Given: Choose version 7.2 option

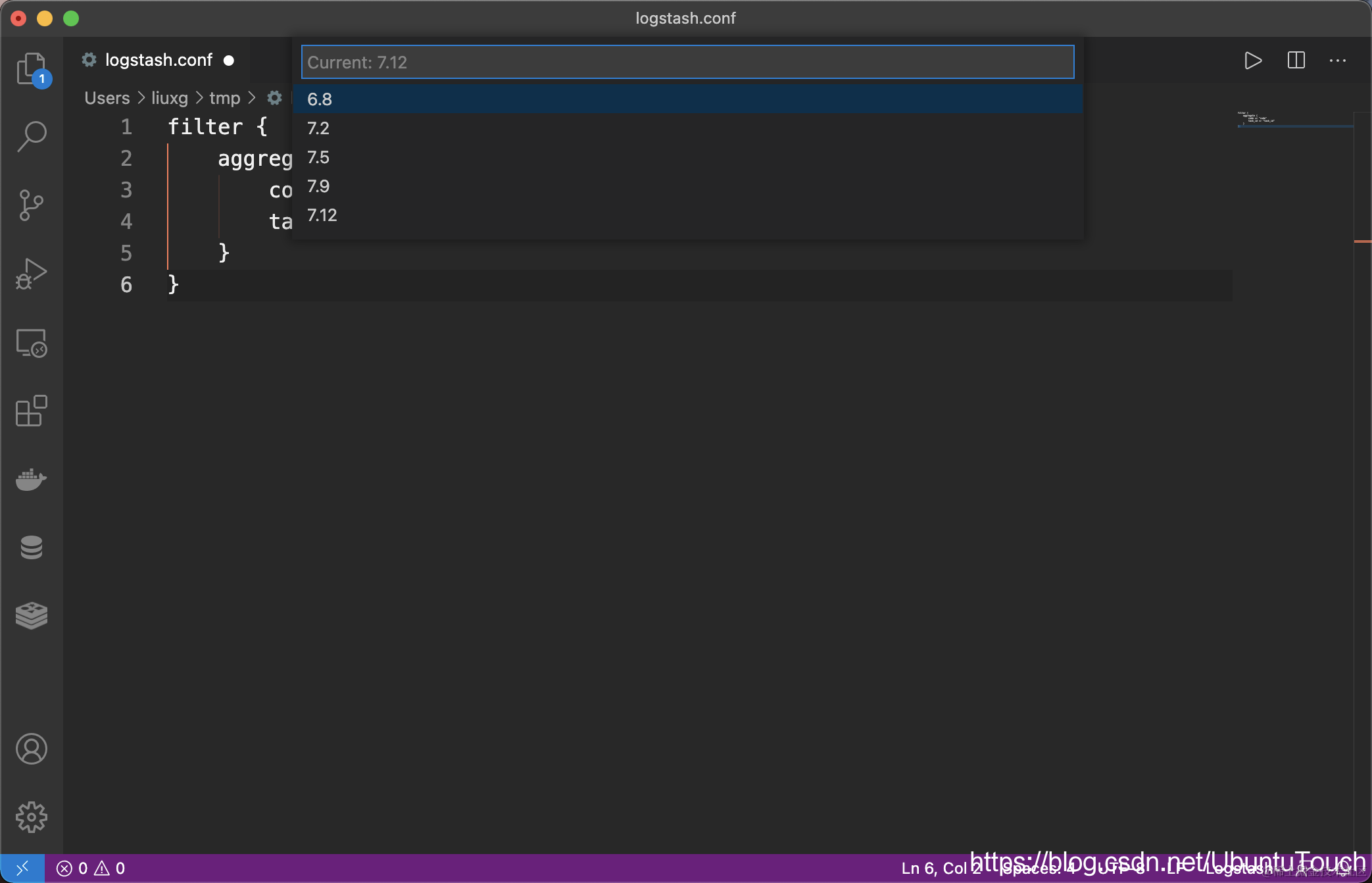Looking at the screenshot, I should coord(318,128).
